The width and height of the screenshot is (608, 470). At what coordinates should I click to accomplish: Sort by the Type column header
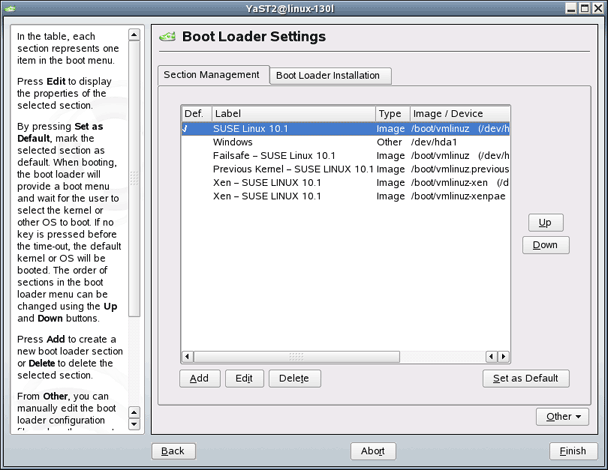point(392,114)
